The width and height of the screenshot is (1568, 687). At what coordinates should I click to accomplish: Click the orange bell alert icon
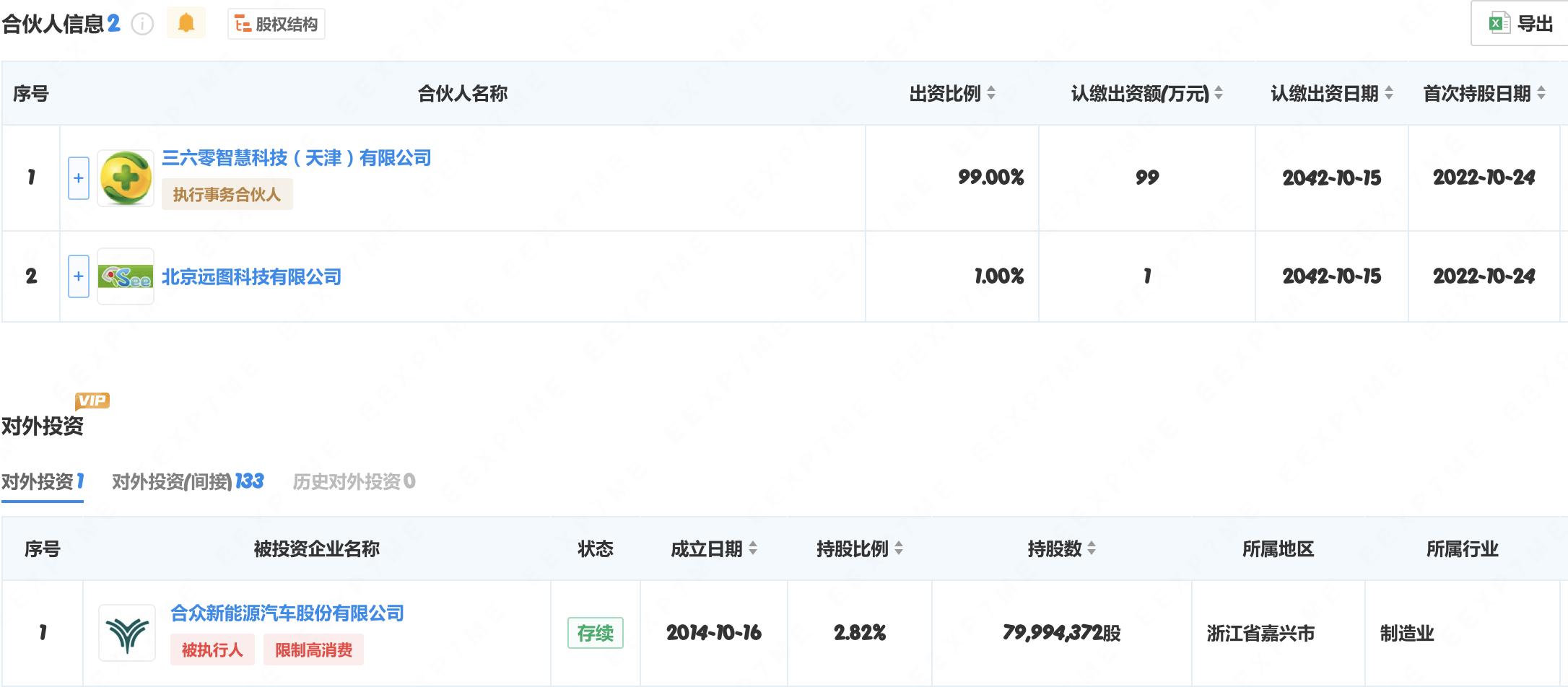click(x=186, y=23)
